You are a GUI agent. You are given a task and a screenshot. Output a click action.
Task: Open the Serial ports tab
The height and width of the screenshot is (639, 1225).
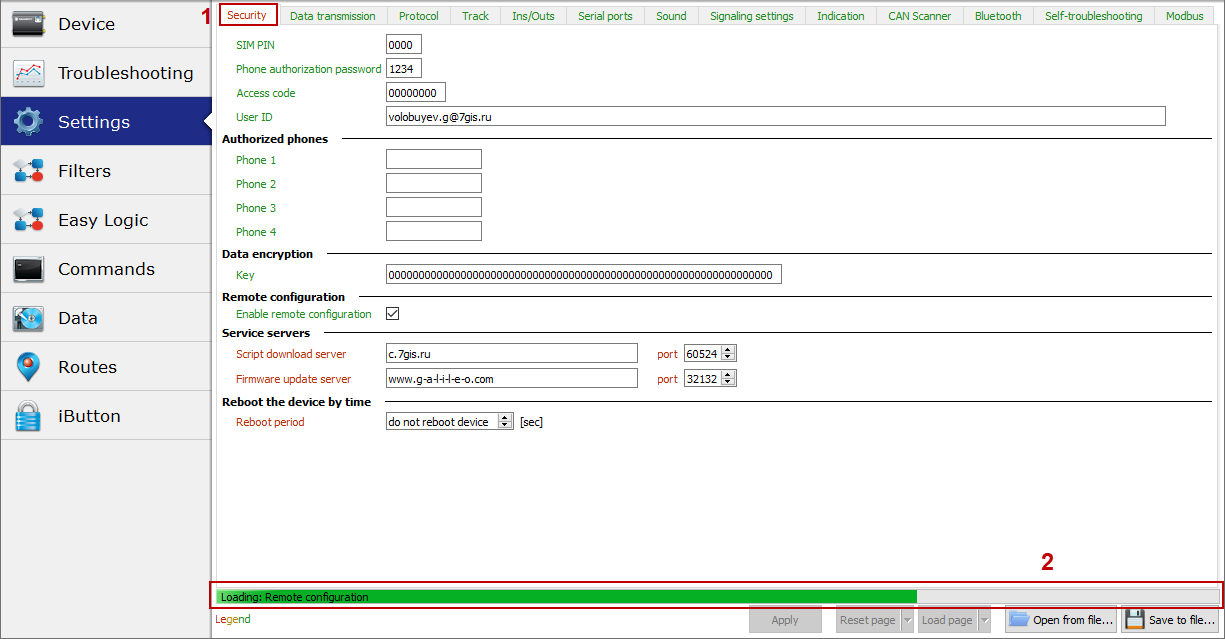(x=606, y=16)
